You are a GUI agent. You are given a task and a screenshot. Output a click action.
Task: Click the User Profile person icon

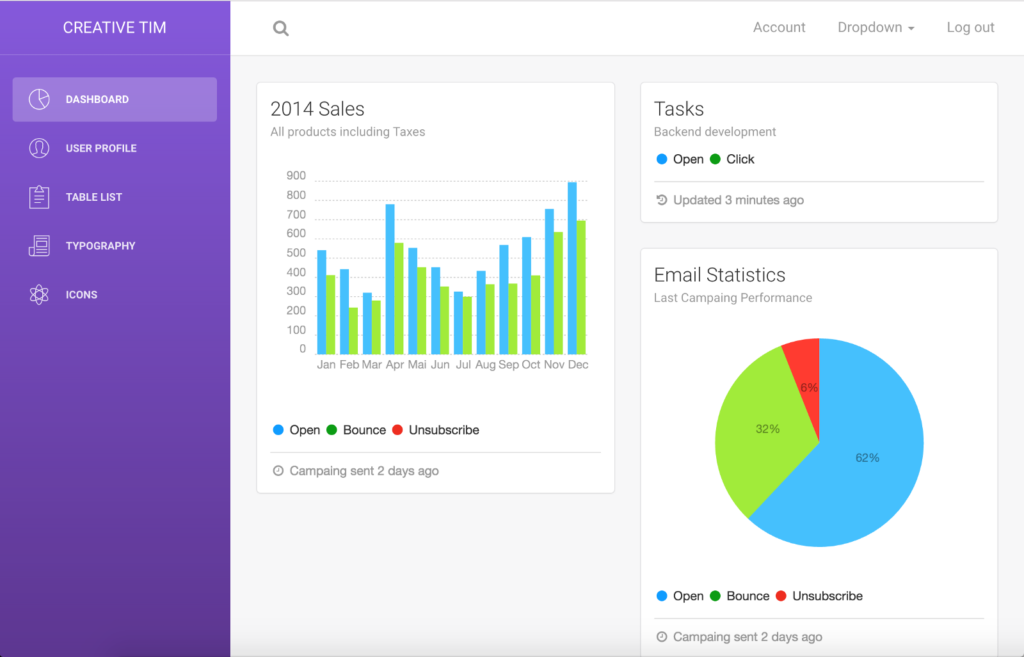pyautogui.click(x=39, y=148)
